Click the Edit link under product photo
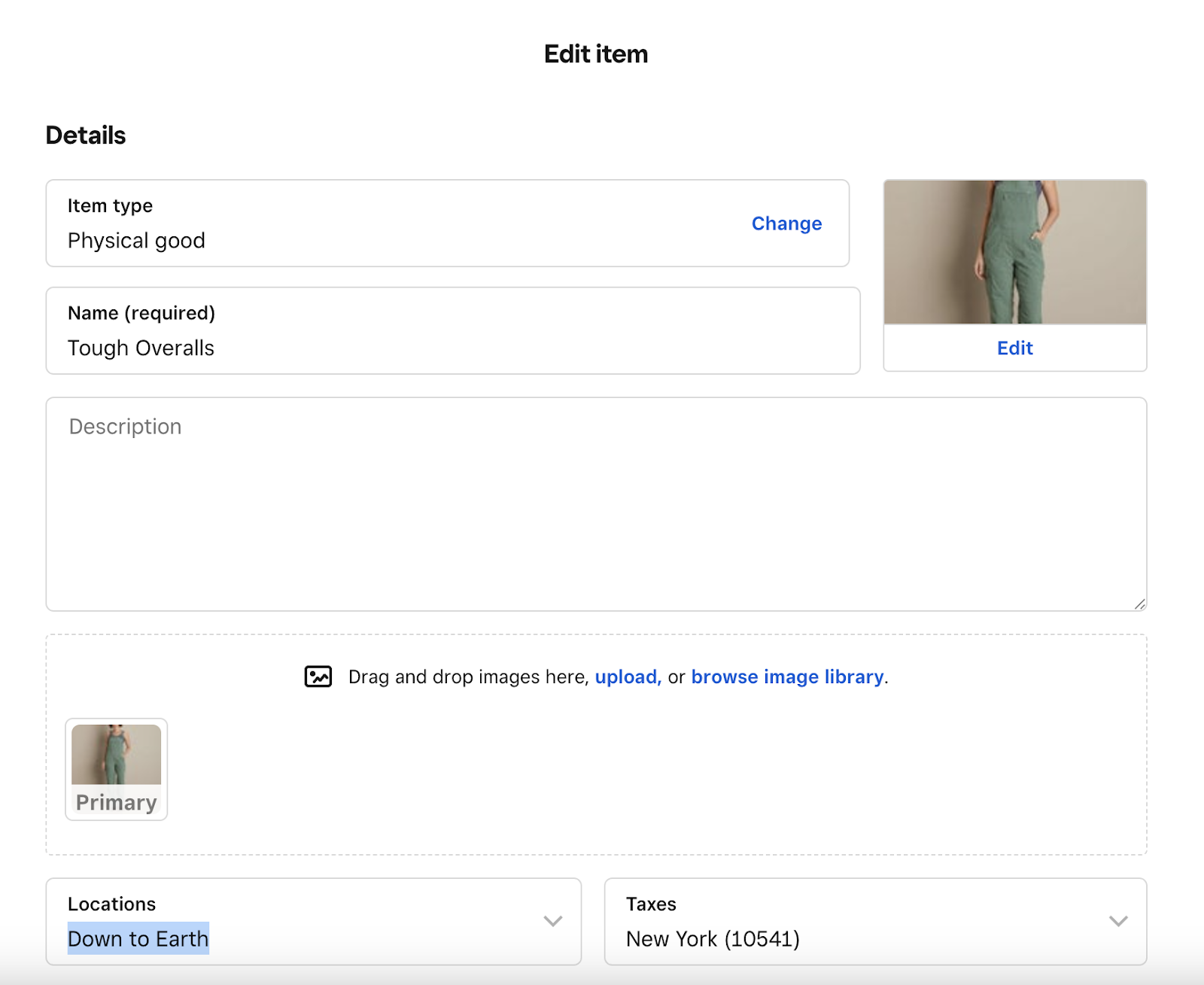 click(1014, 348)
